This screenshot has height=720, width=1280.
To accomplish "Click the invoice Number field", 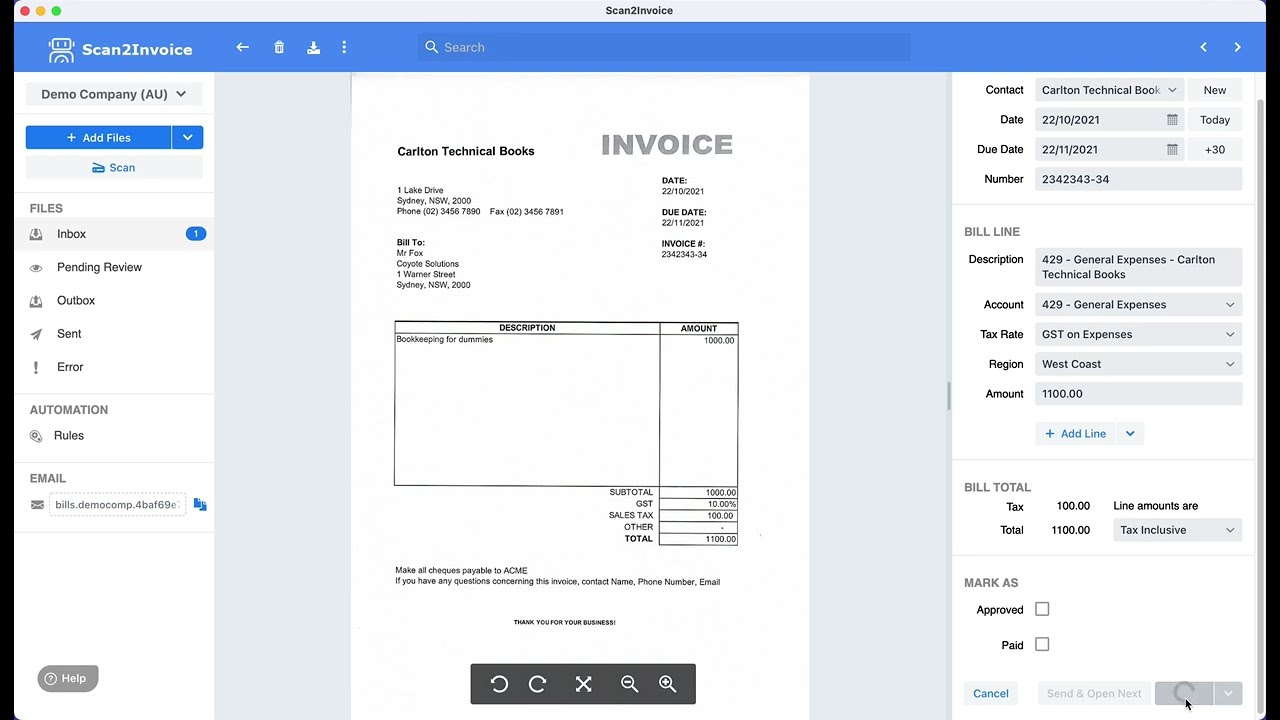I will tap(1139, 179).
